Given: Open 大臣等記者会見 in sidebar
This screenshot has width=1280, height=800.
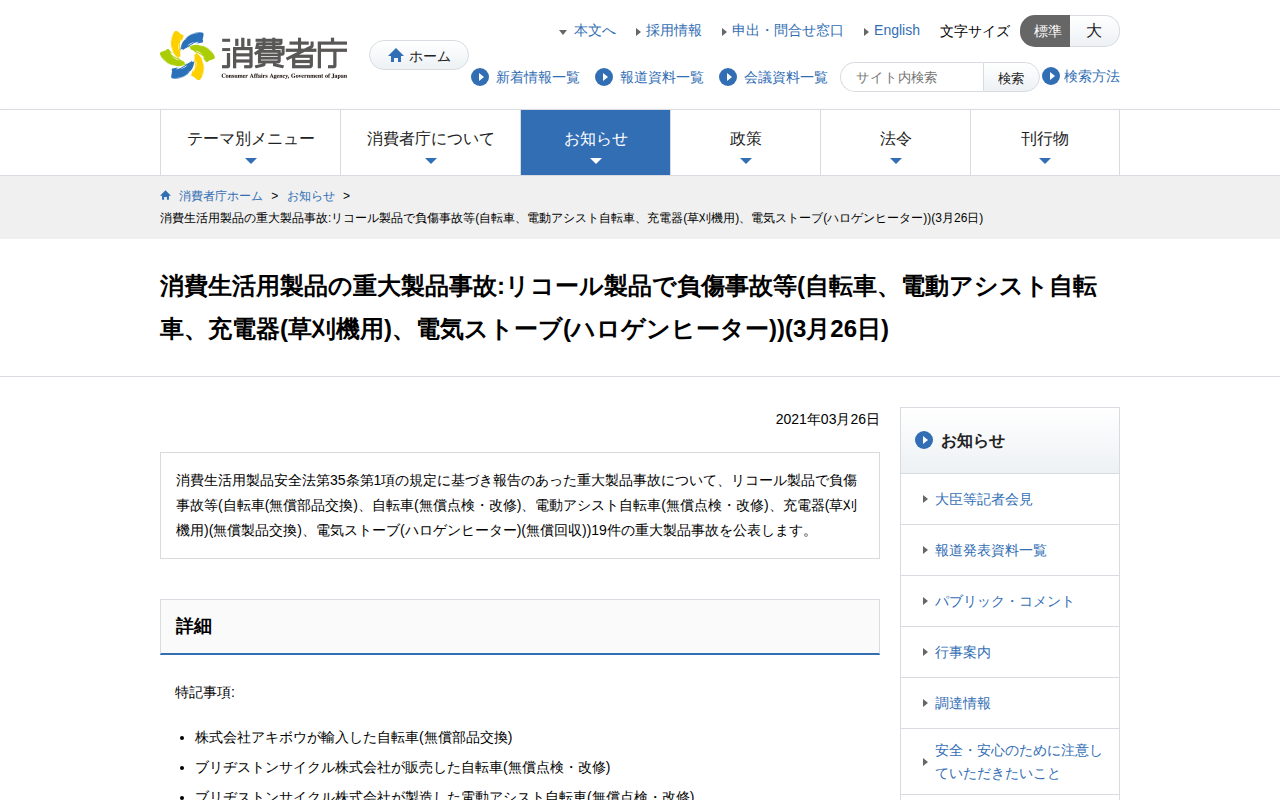Looking at the screenshot, I should (x=983, y=499).
